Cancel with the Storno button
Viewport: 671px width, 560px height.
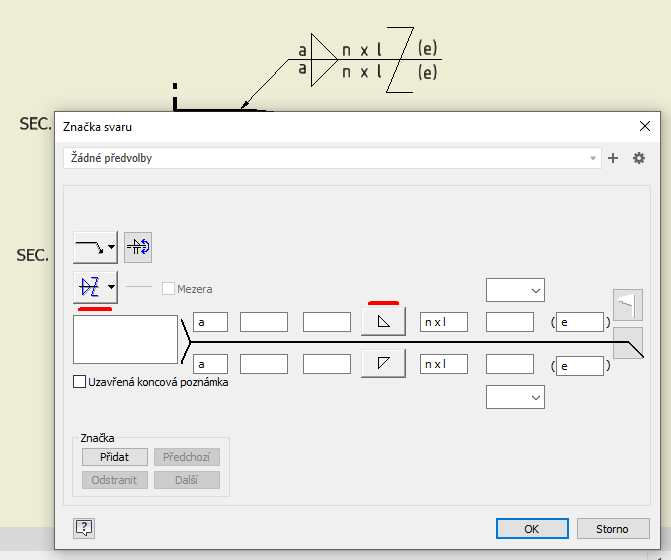click(613, 529)
